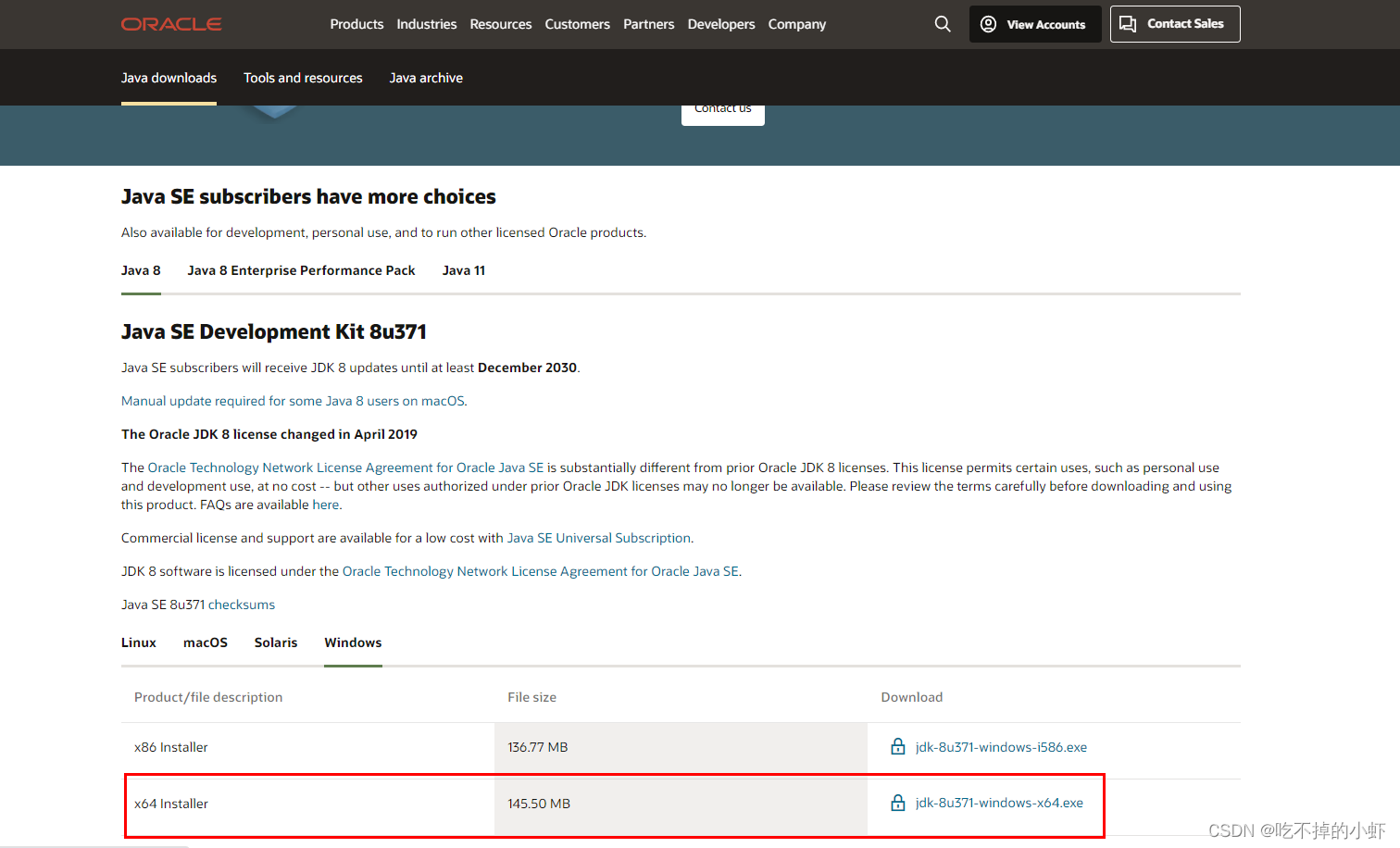Open the Products menu
Screen dimensions: 1400x848
pos(356,24)
